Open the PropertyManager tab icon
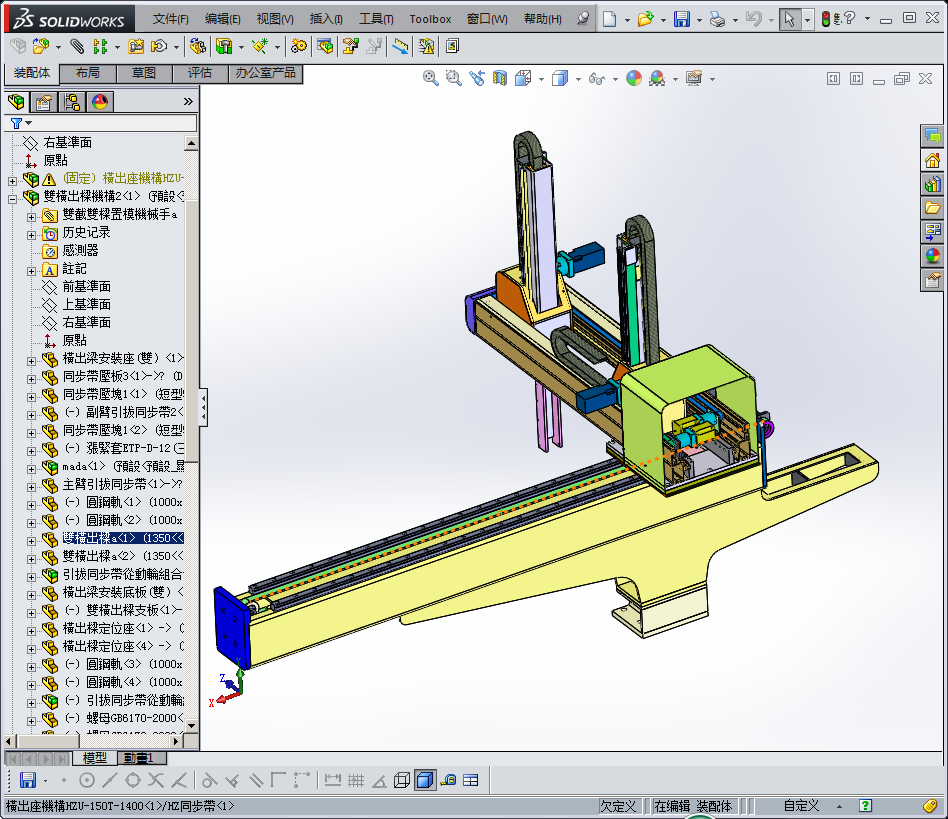Screen dimensions: 948x819 click(x=43, y=102)
